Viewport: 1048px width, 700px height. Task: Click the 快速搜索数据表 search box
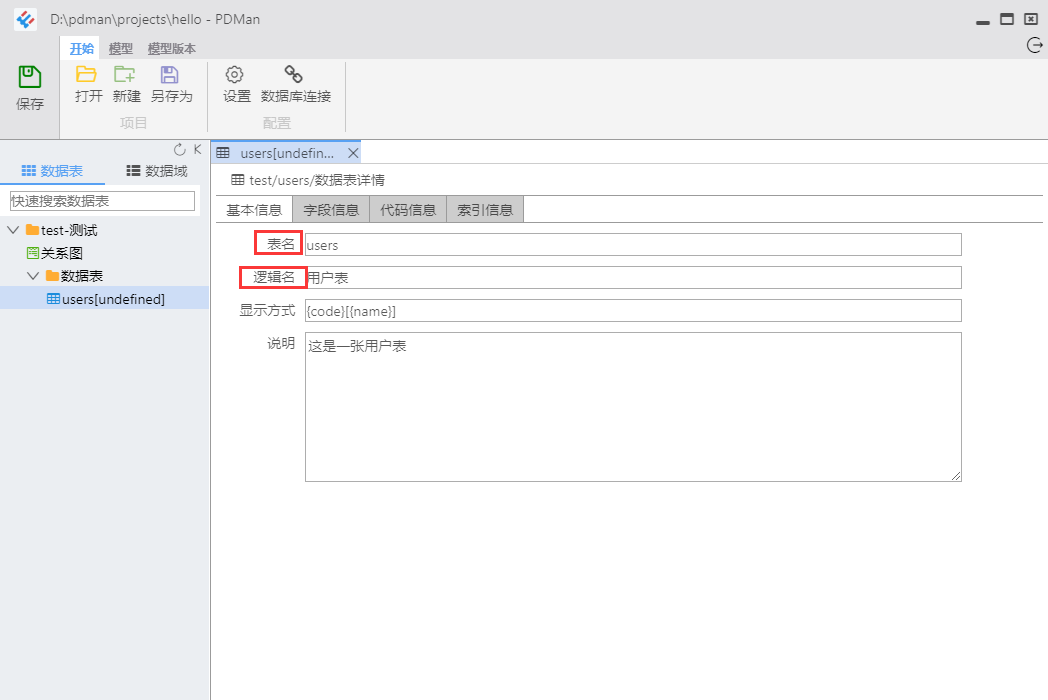101,201
